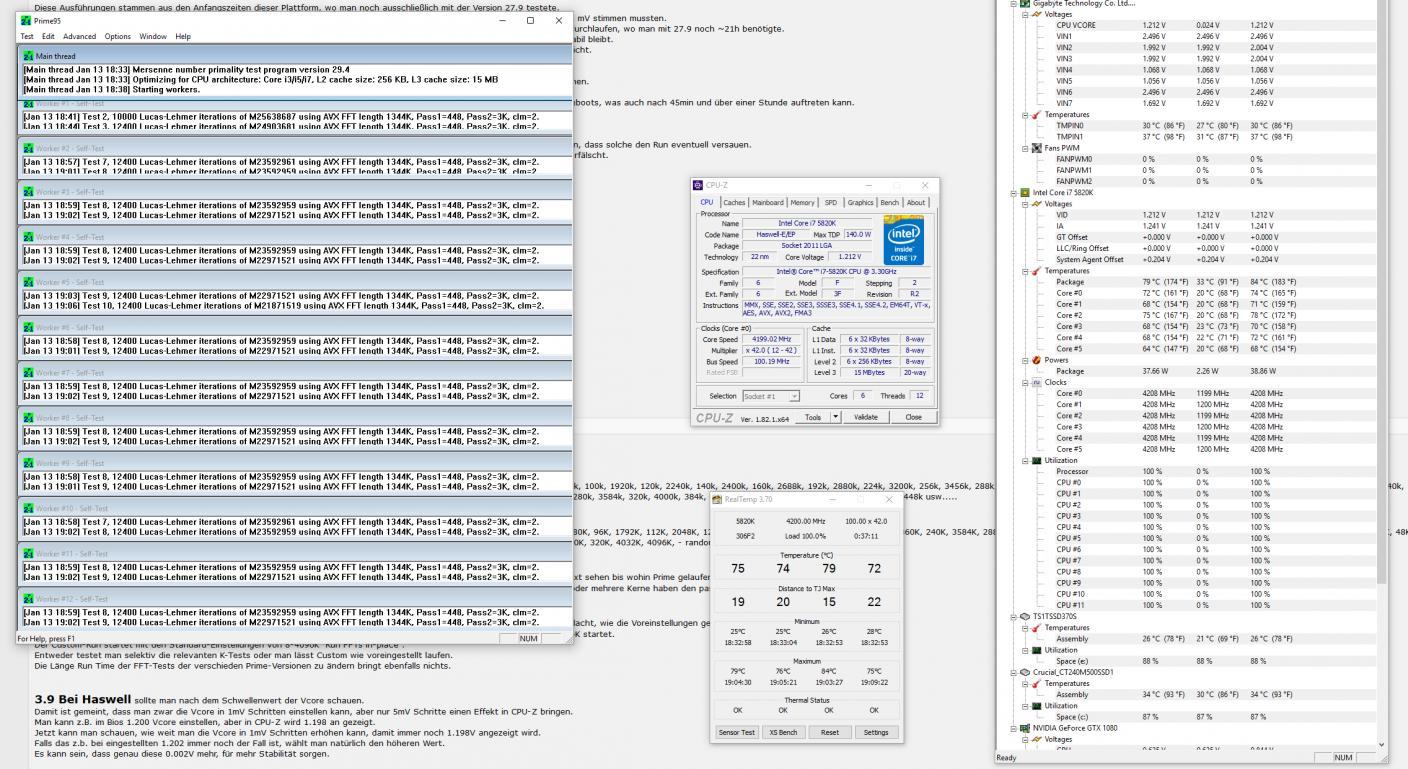Click the RealTemp 3.70 title bar icon
This screenshot has height=769, width=1408.
click(717, 499)
